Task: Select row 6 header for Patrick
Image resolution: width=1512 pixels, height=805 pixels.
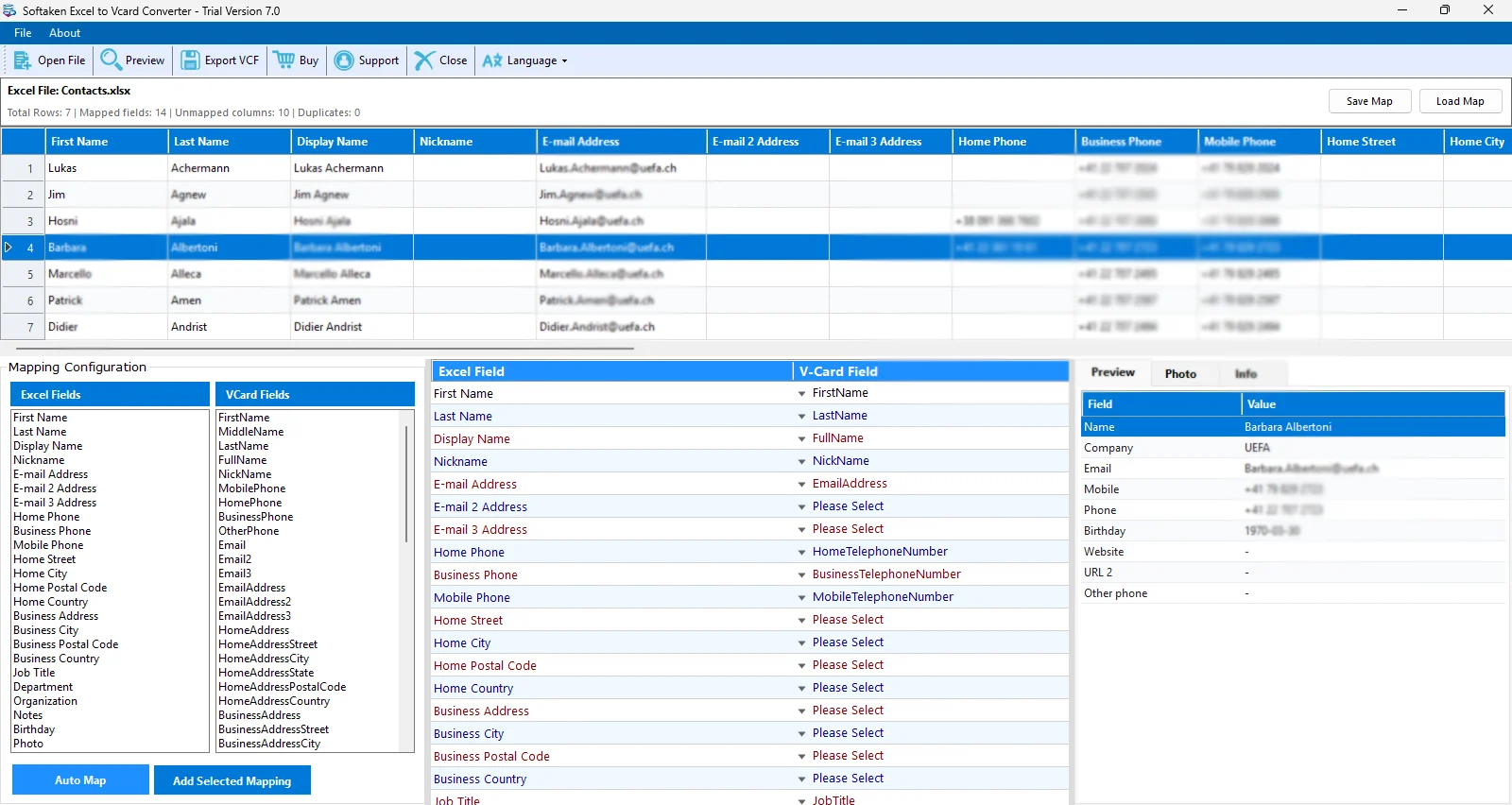Action: (x=24, y=300)
